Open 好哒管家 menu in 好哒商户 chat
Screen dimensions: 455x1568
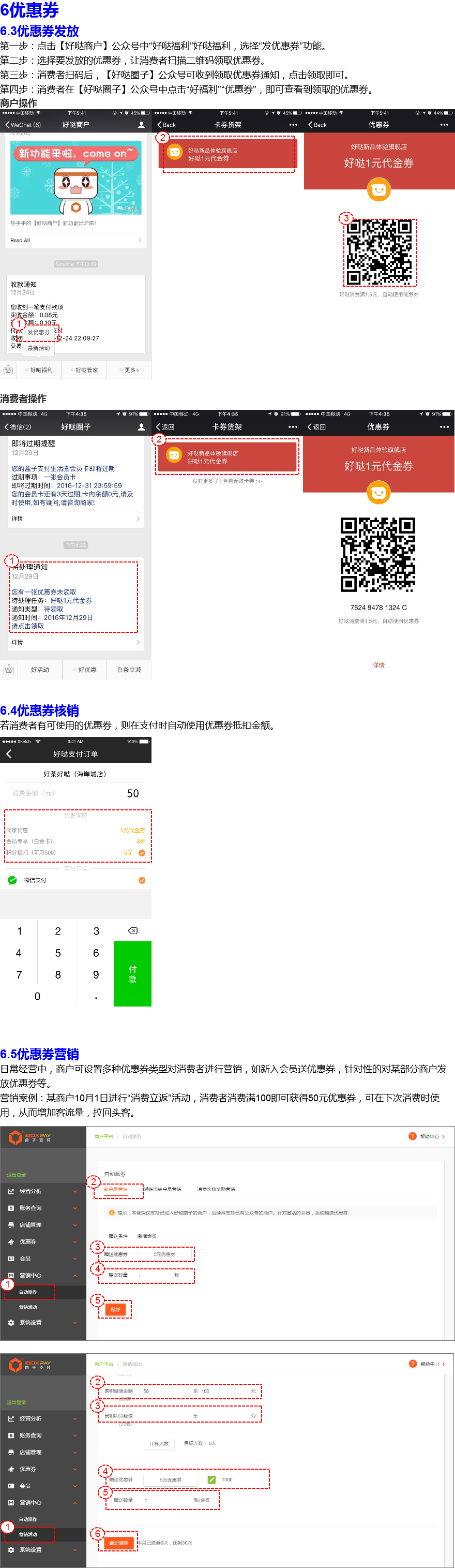(x=85, y=370)
